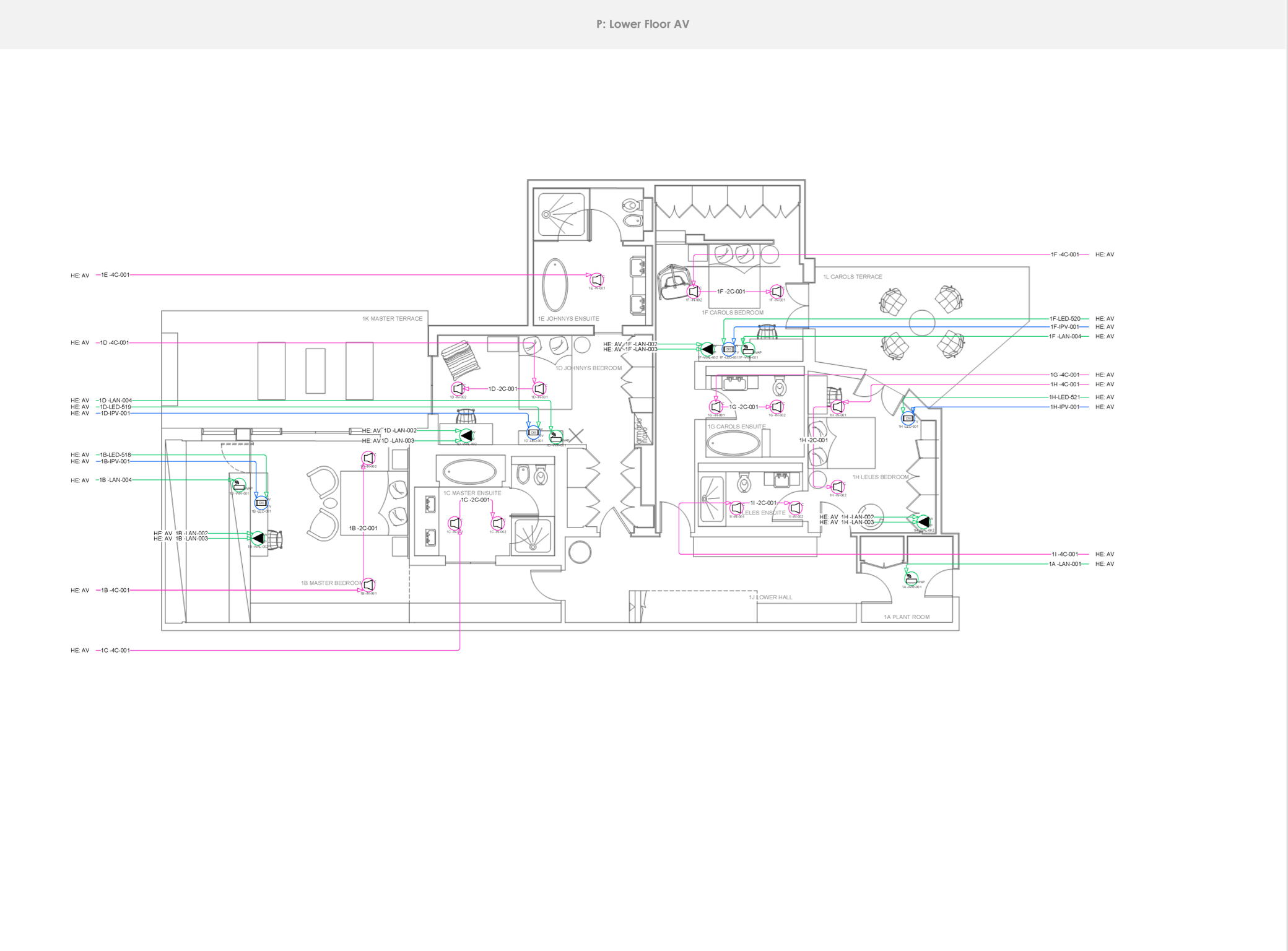The image size is (1288, 951).
Task: Select WAP icon 1D-WAP-001 in Johnnys Bedroom
Action: pyautogui.click(x=556, y=437)
